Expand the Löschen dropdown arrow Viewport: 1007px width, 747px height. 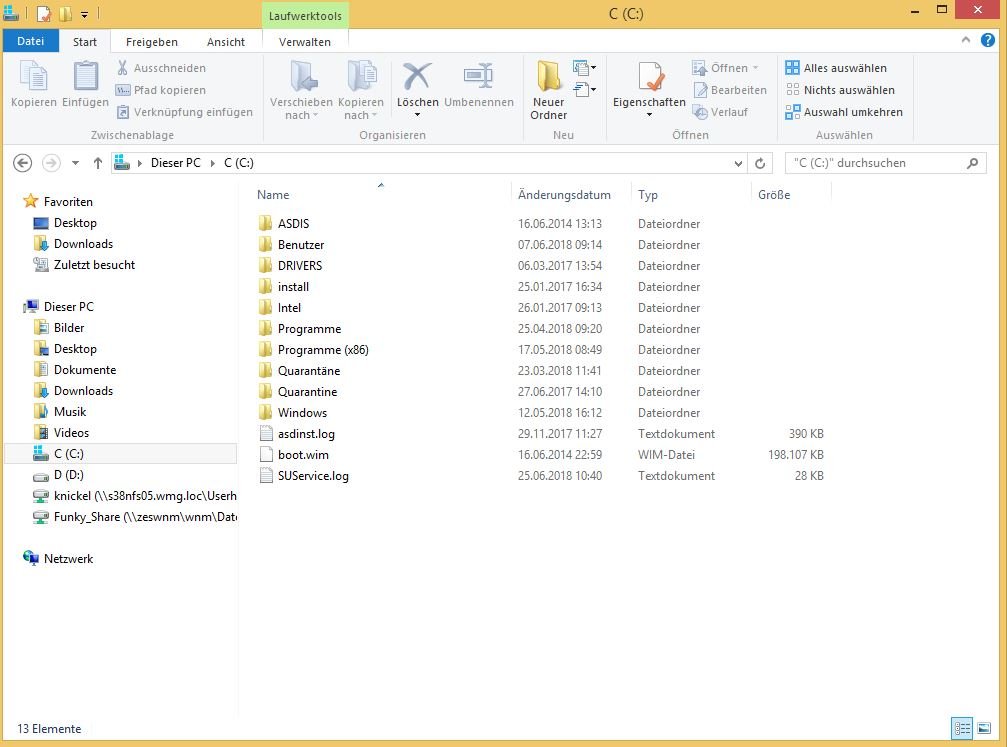pos(417,115)
